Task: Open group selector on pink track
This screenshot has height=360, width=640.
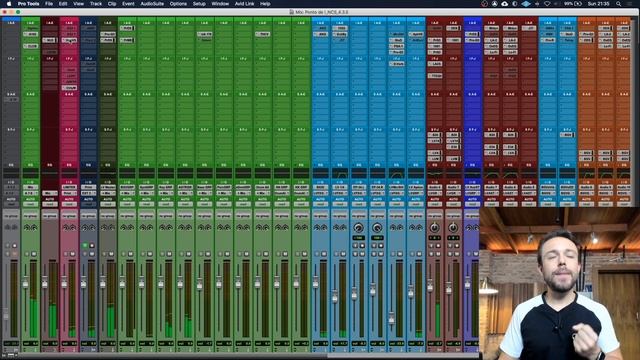Action: tap(69, 215)
